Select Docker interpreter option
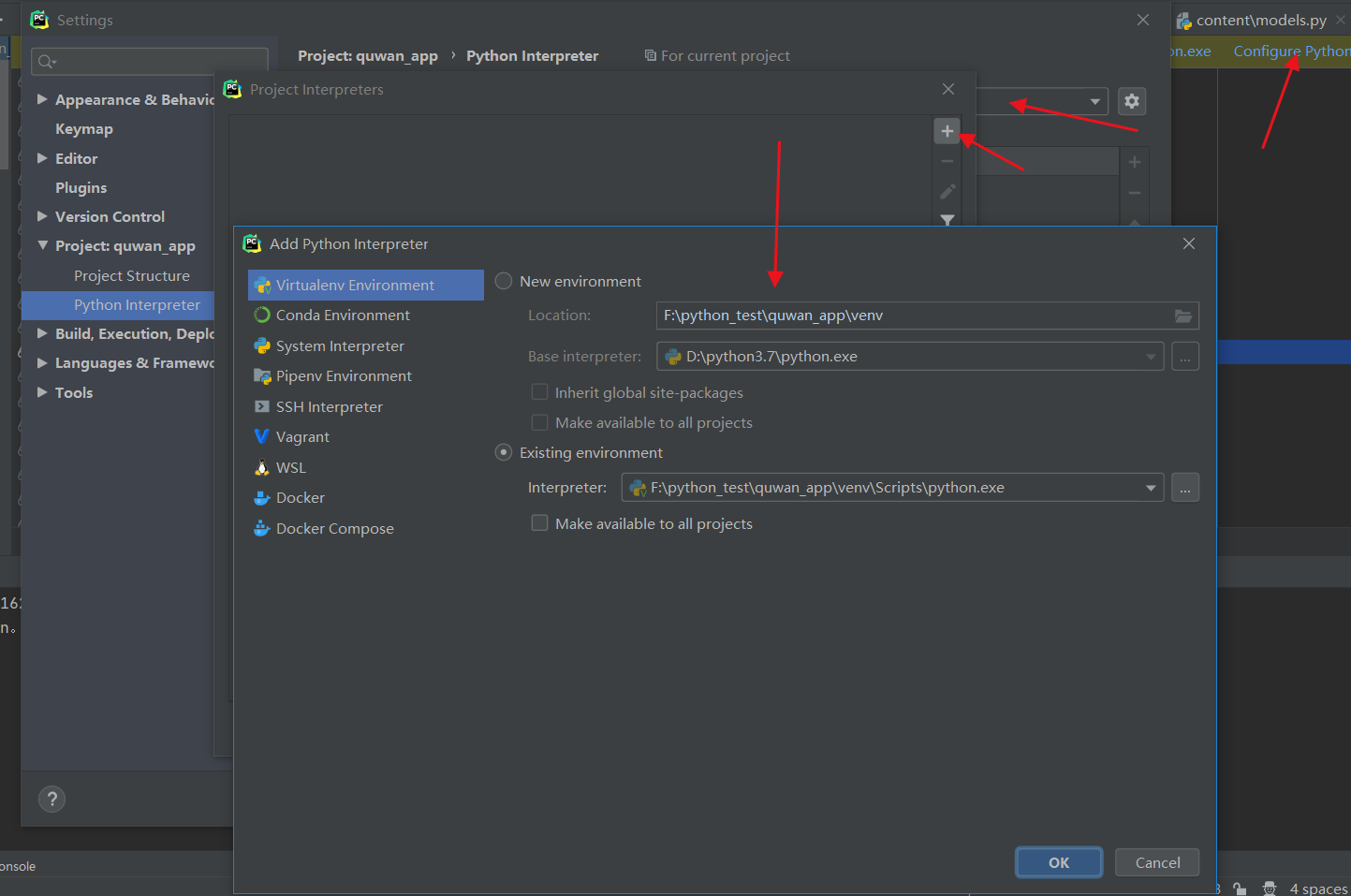 [300, 497]
